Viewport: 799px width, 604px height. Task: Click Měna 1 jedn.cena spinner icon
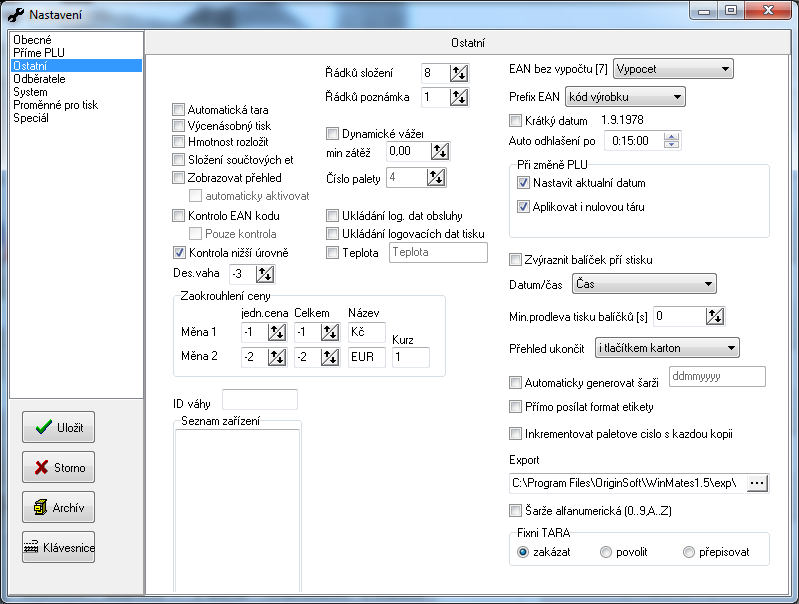(277, 333)
